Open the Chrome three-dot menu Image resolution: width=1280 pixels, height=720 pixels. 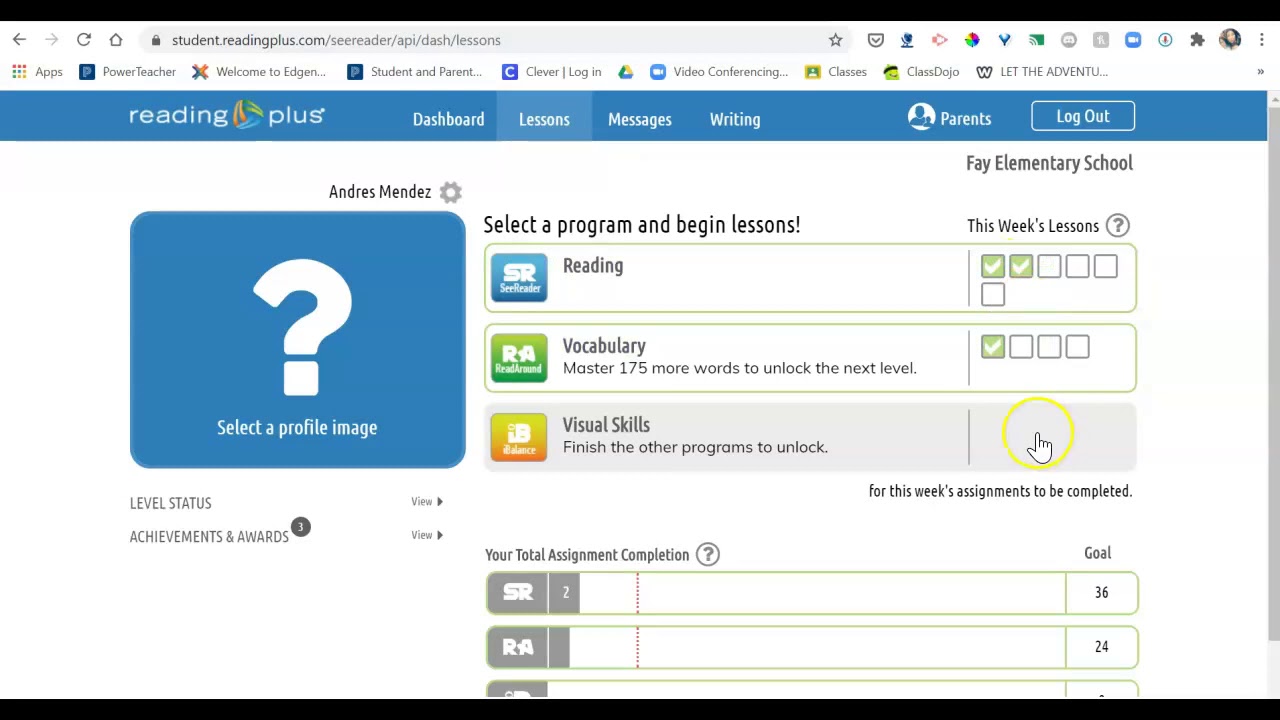(x=1262, y=40)
